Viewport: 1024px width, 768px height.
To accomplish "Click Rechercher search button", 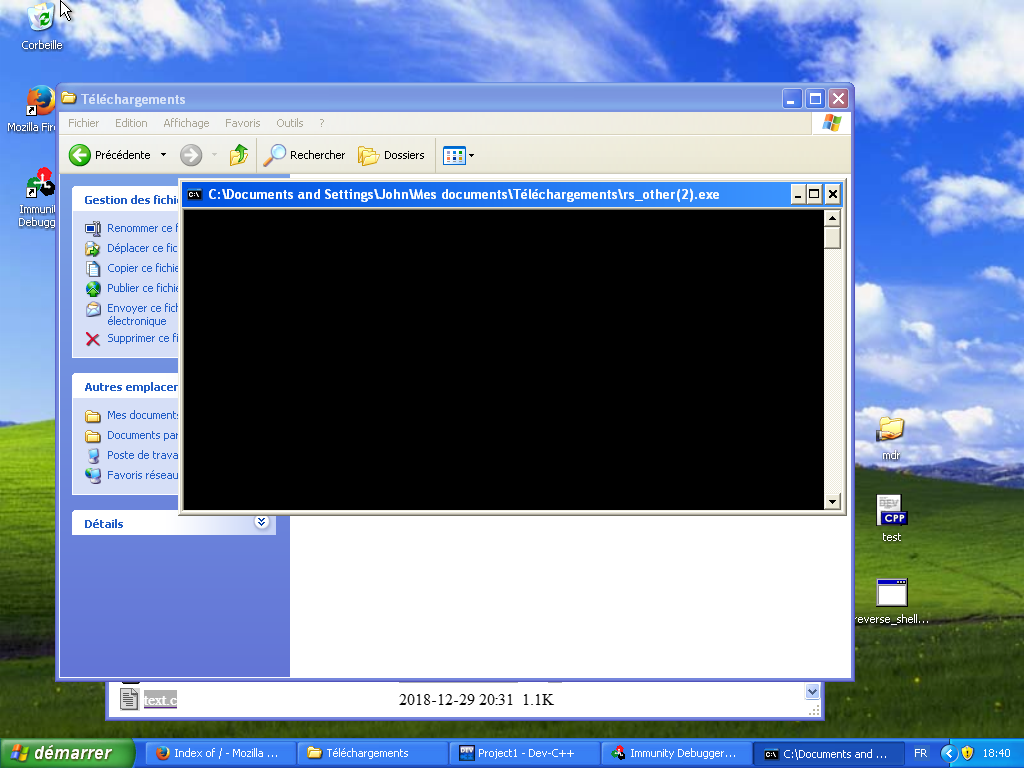I will coord(304,155).
